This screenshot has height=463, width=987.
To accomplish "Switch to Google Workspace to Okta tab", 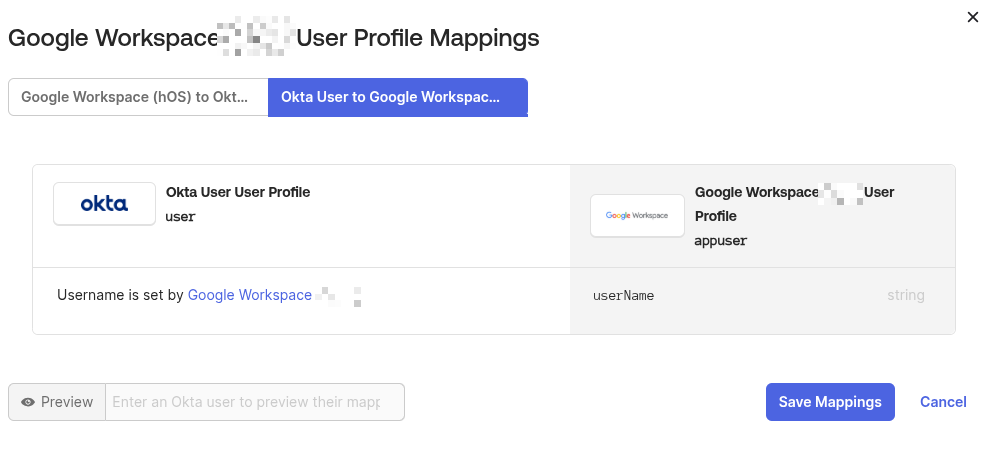I will 138,97.
